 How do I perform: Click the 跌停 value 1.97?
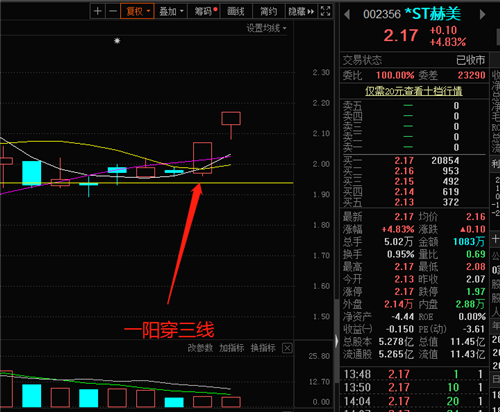(x=476, y=292)
